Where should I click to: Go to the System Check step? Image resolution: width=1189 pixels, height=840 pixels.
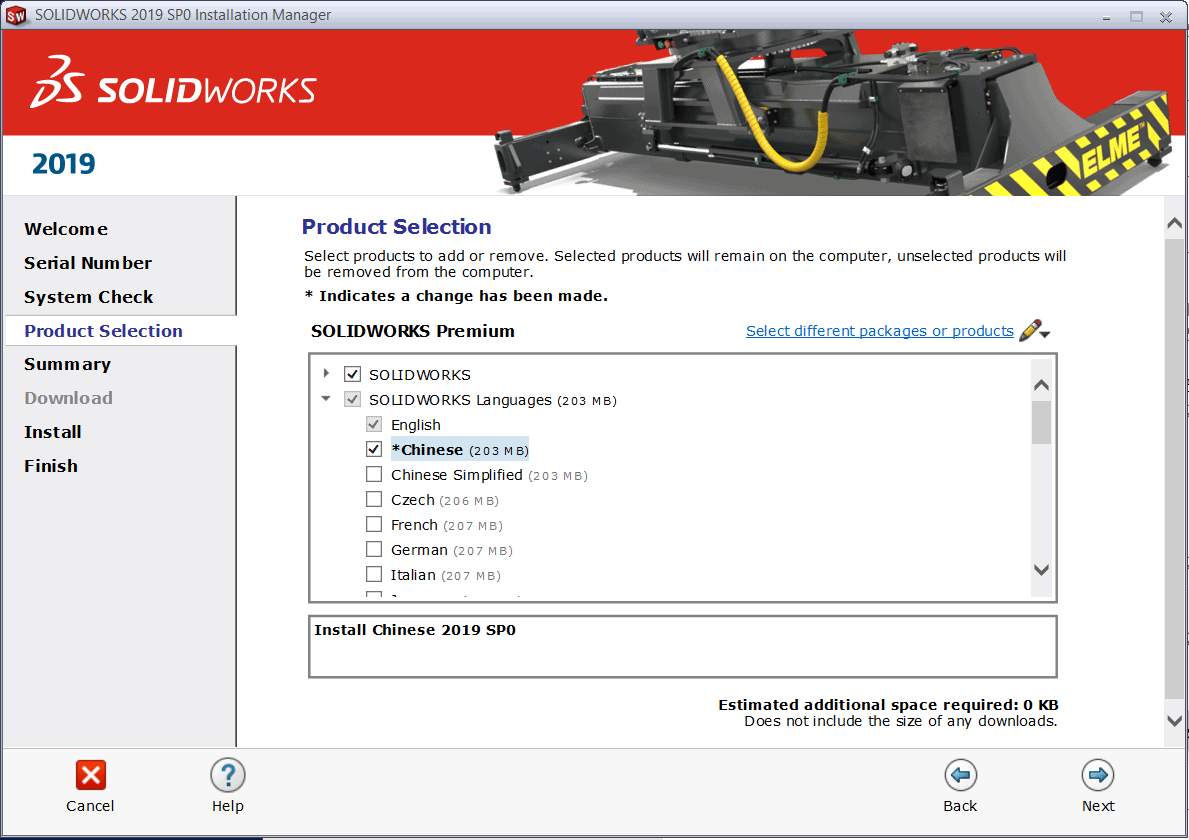[89, 297]
